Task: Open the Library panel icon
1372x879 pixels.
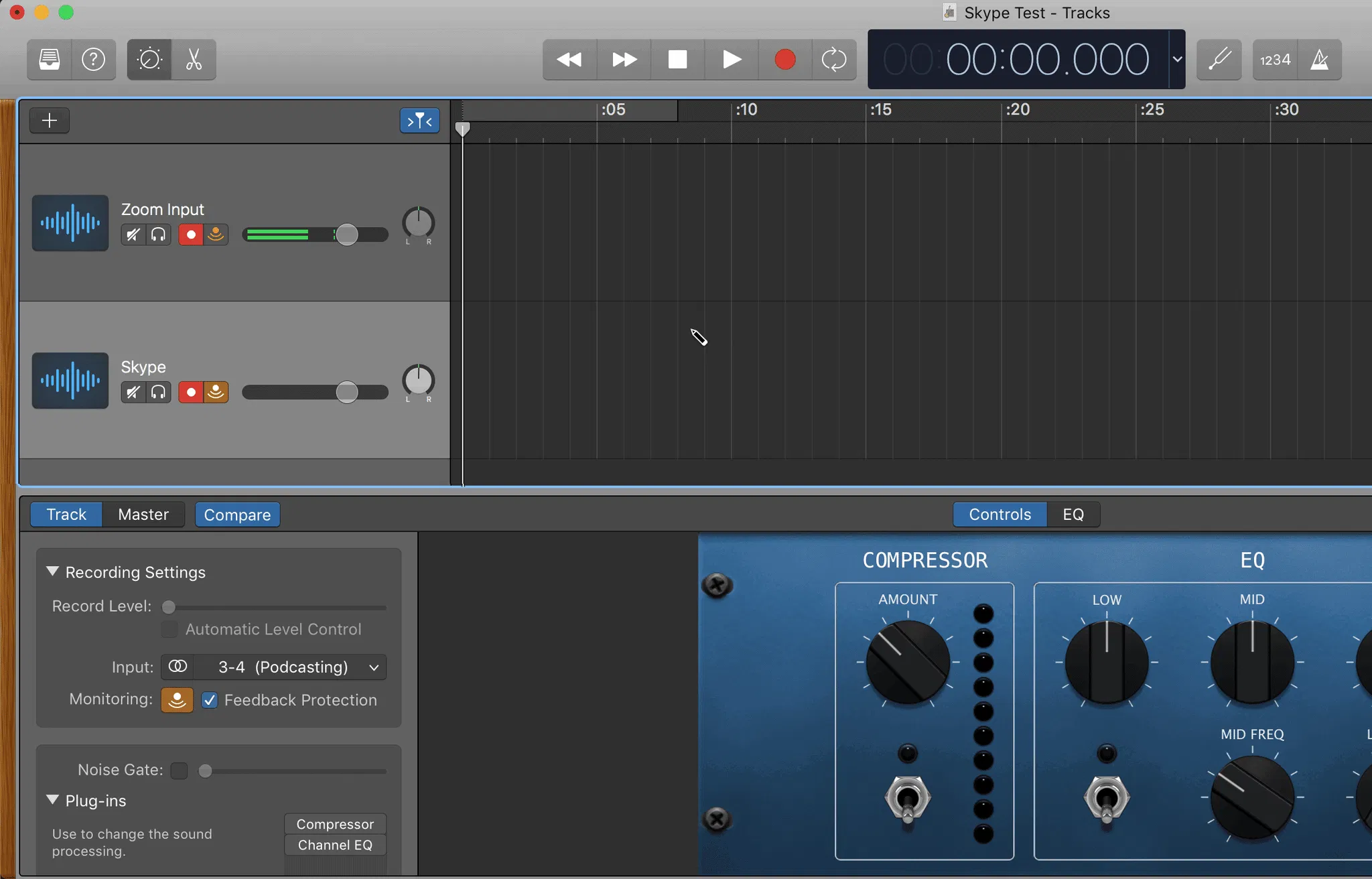Action: click(x=50, y=60)
